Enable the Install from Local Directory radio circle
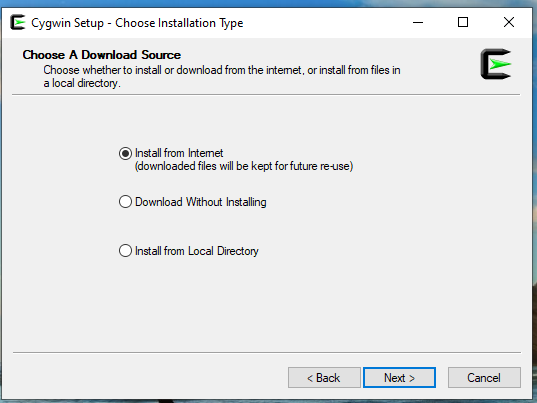 [x=125, y=251]
